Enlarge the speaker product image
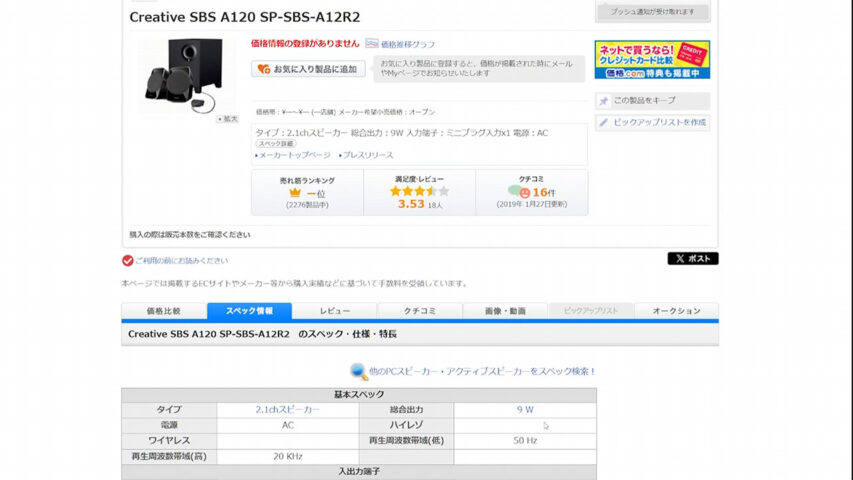The height and width of the screenshot is (480, 853). 228,118
